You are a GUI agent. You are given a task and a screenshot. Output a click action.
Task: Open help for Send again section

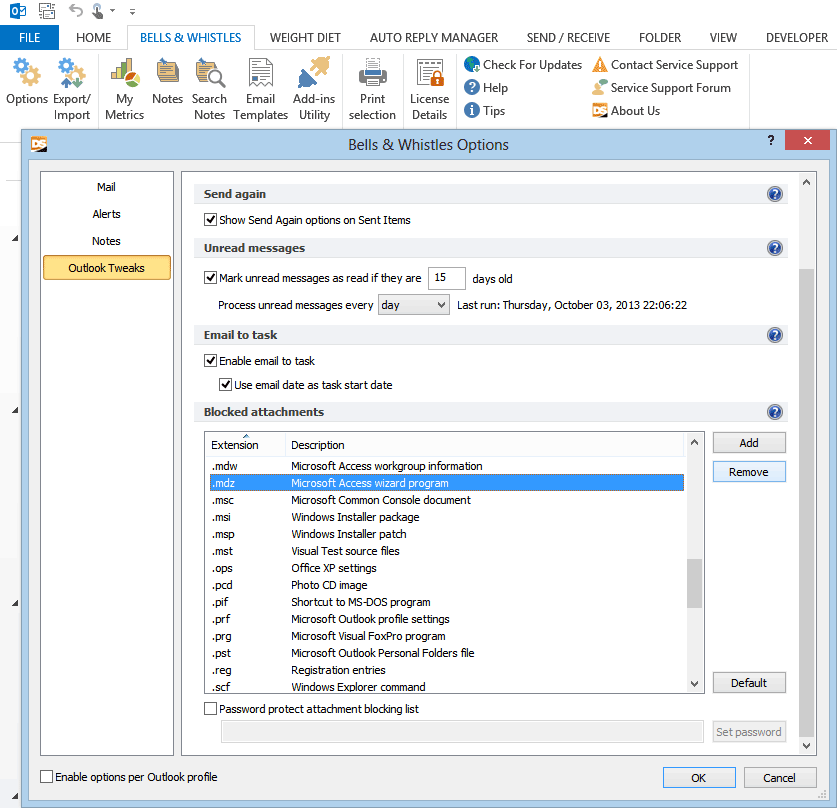pos(775,194)
